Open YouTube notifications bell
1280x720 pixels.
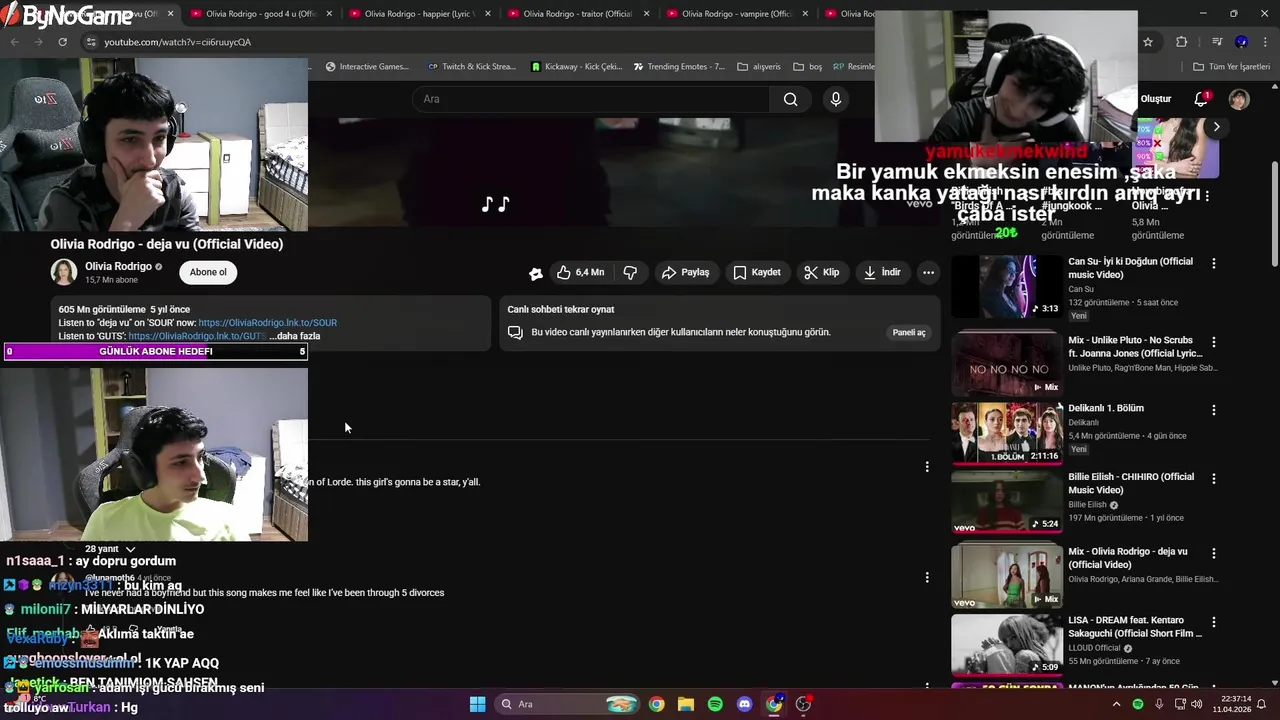(1202, 99)
